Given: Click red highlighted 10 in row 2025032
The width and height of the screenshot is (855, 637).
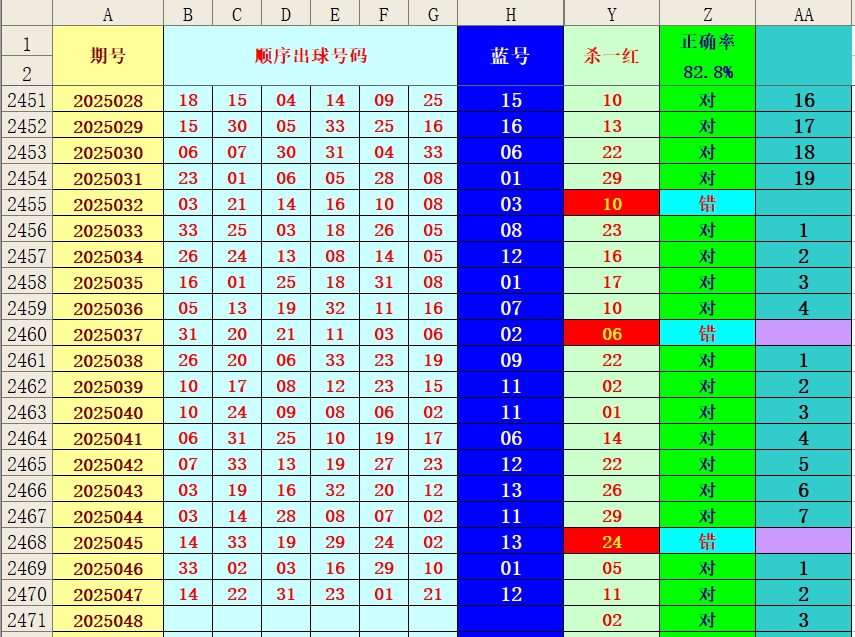Looking at the screenshot, I should coord(612,204).
